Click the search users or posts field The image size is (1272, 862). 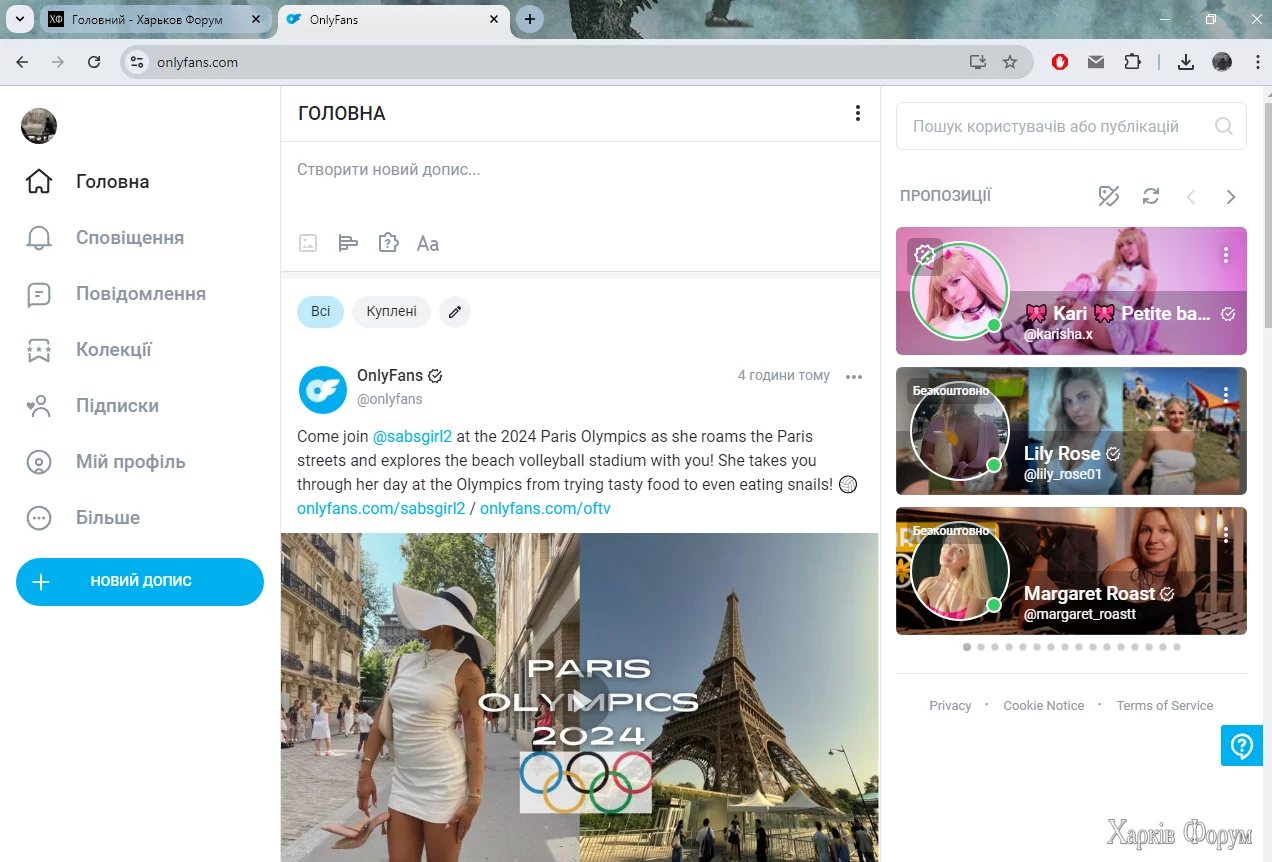pos(1071,126)
